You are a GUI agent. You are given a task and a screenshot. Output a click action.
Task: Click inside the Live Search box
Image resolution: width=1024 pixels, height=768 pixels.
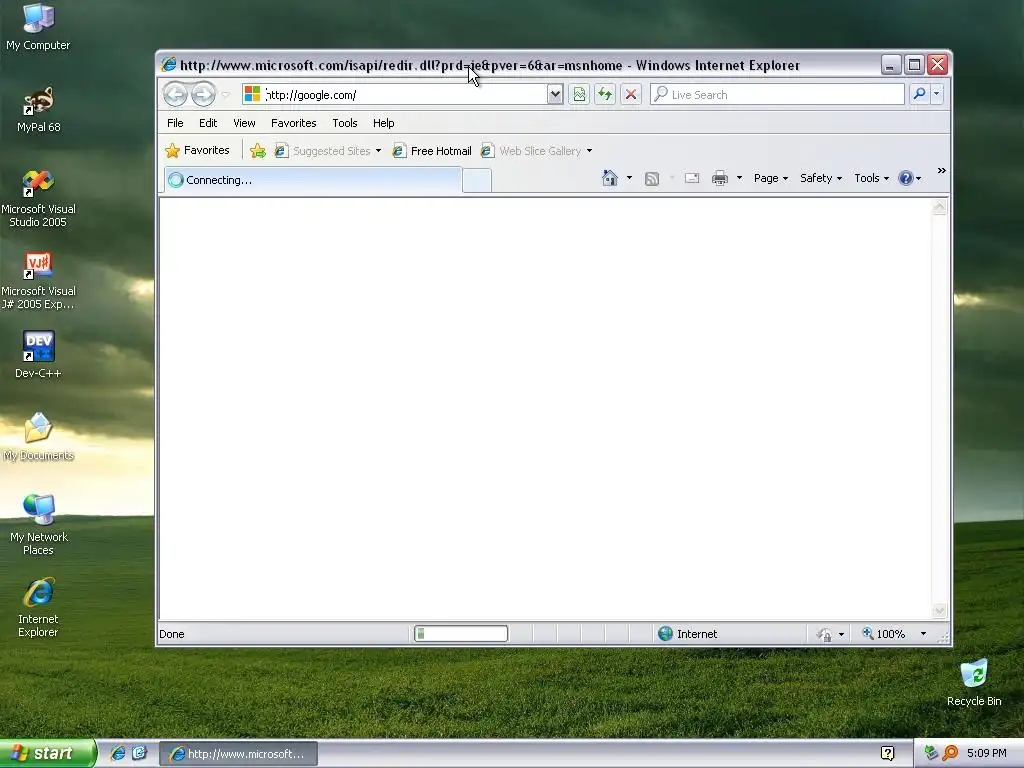tap(777, 95)
